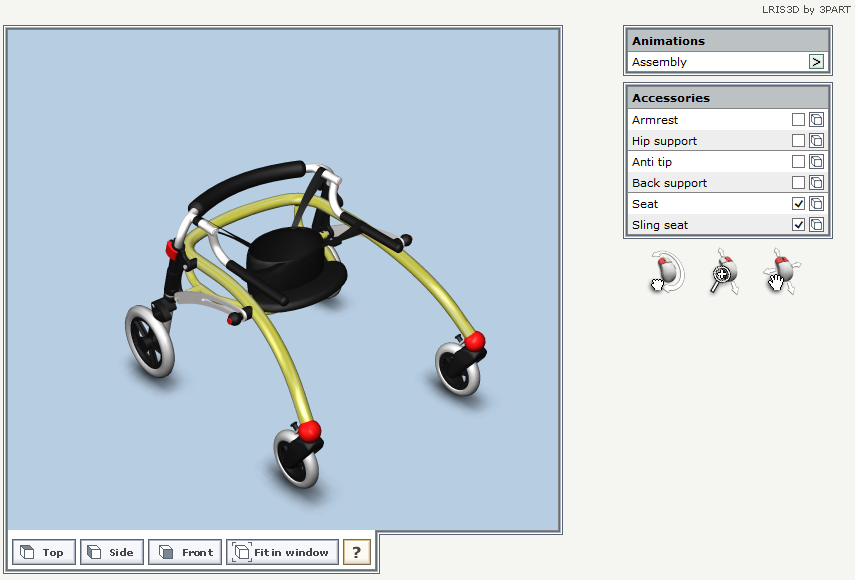Switch to Top view
855x580 pixels.
44,552
